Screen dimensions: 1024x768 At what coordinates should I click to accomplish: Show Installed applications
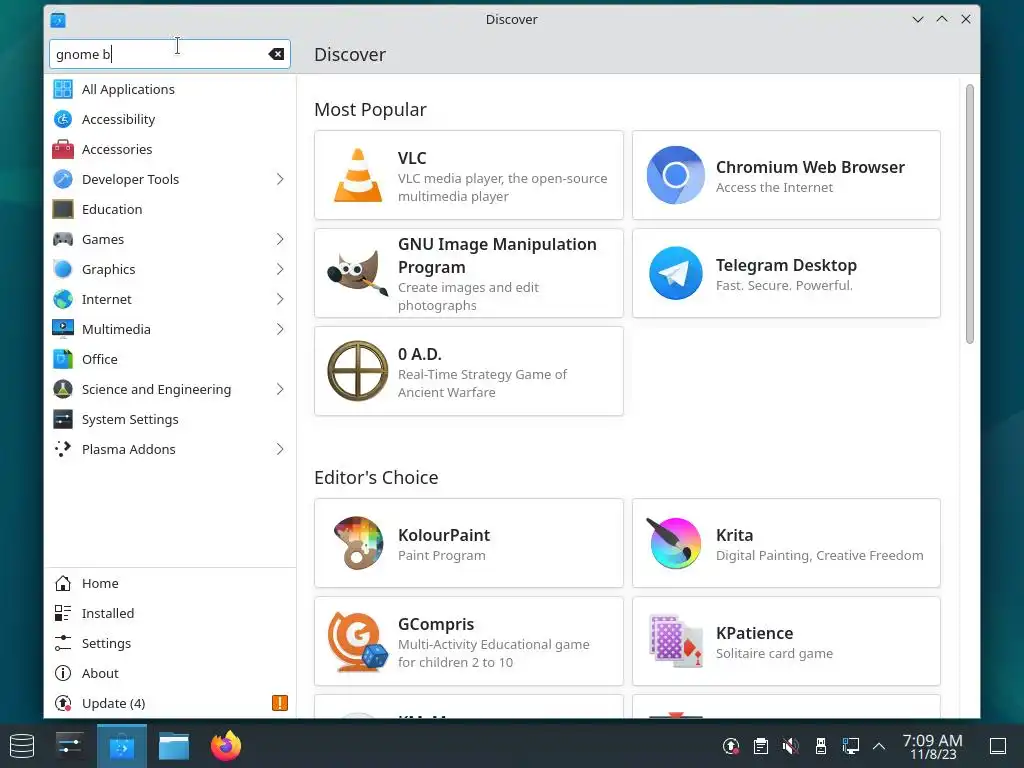(170, 614)
